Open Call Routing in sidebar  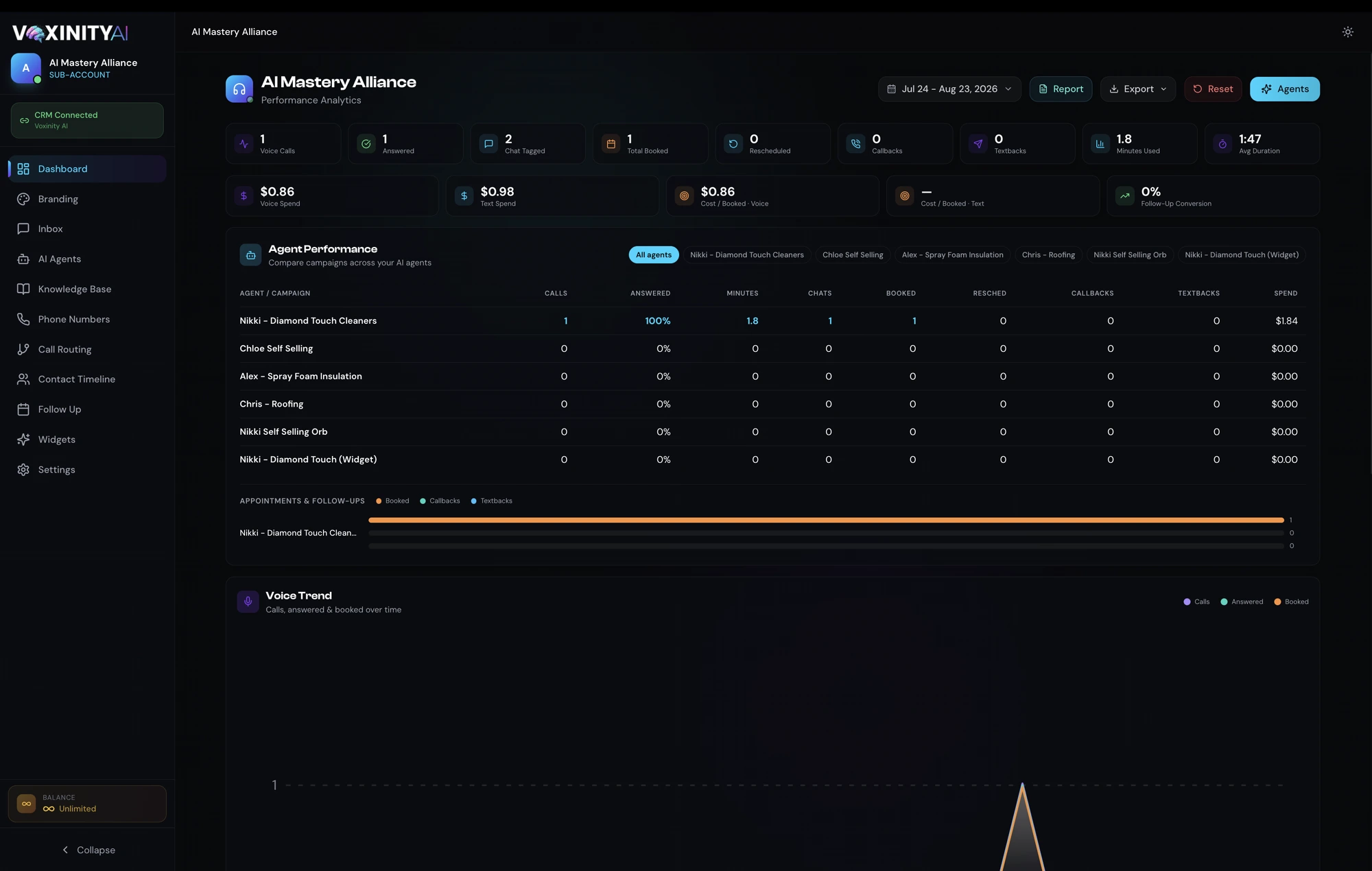[87, 349]
